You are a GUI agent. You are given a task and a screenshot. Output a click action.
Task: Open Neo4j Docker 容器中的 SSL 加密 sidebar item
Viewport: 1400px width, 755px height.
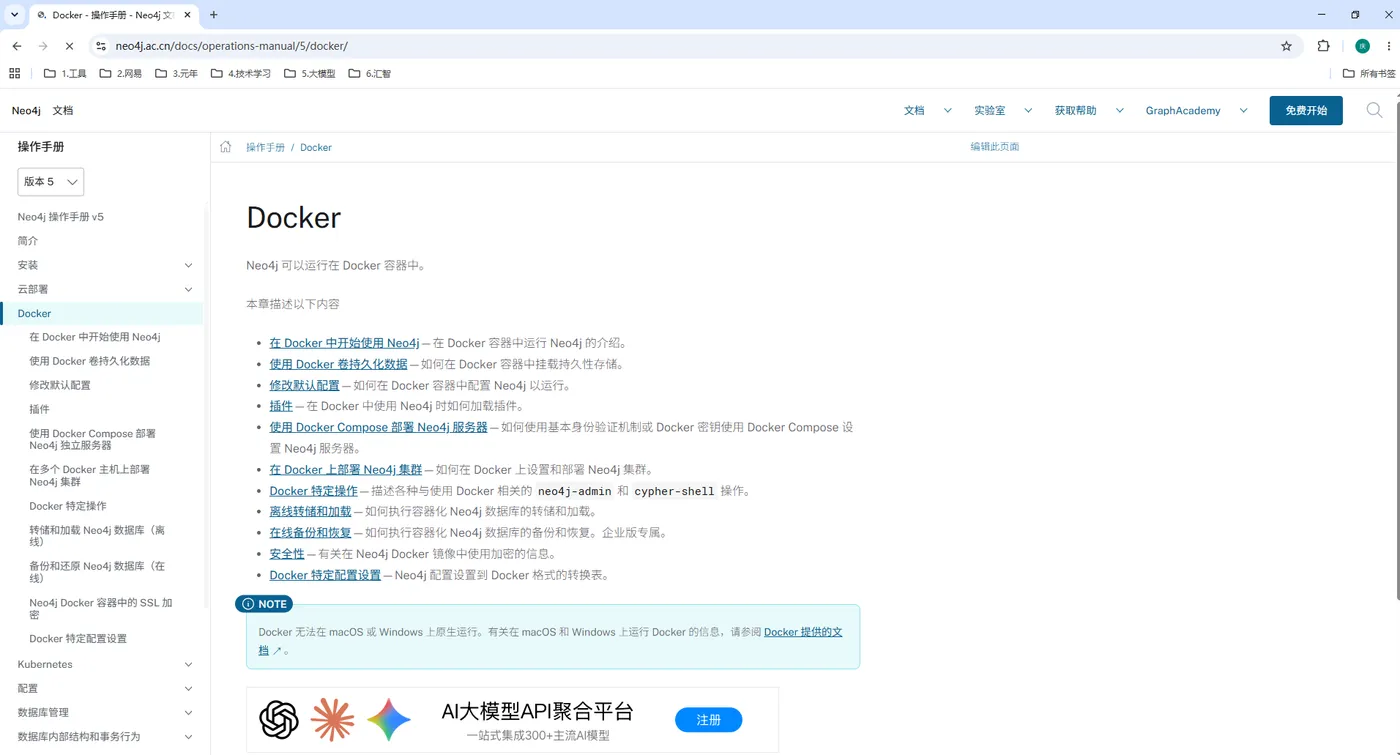(x=101, y=608)
